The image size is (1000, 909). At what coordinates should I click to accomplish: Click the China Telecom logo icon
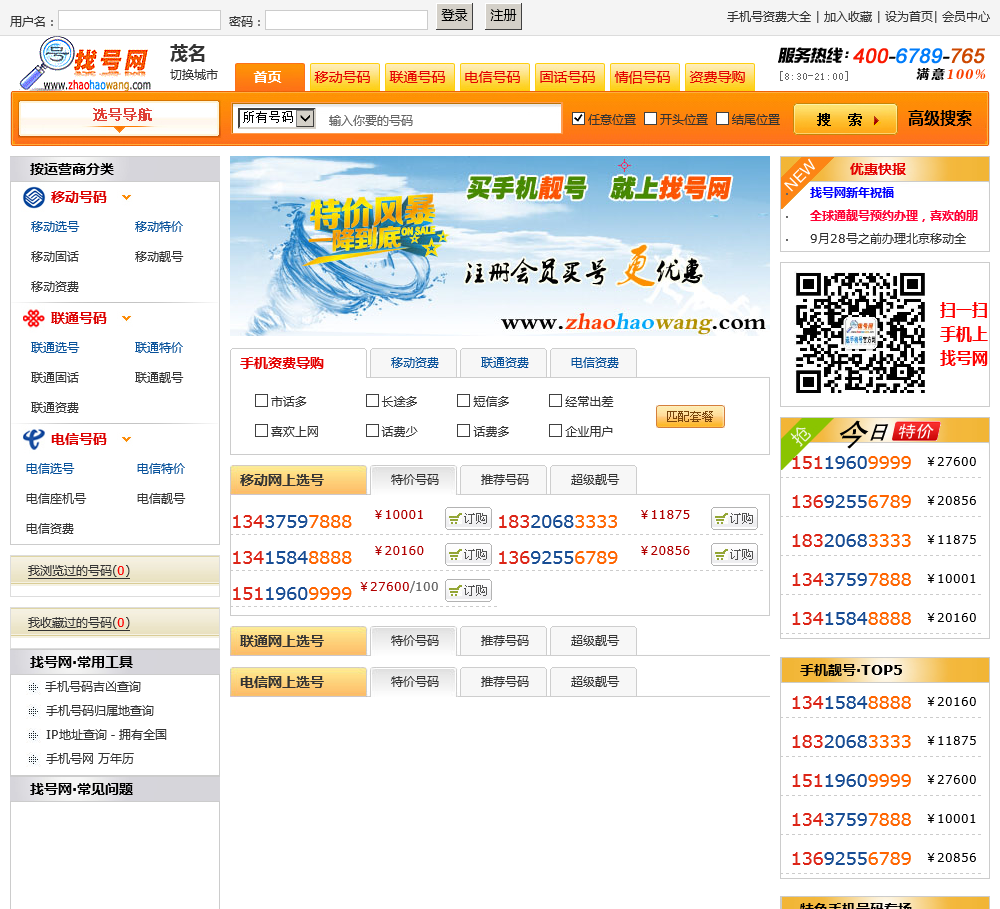click(x=33, y=439)
